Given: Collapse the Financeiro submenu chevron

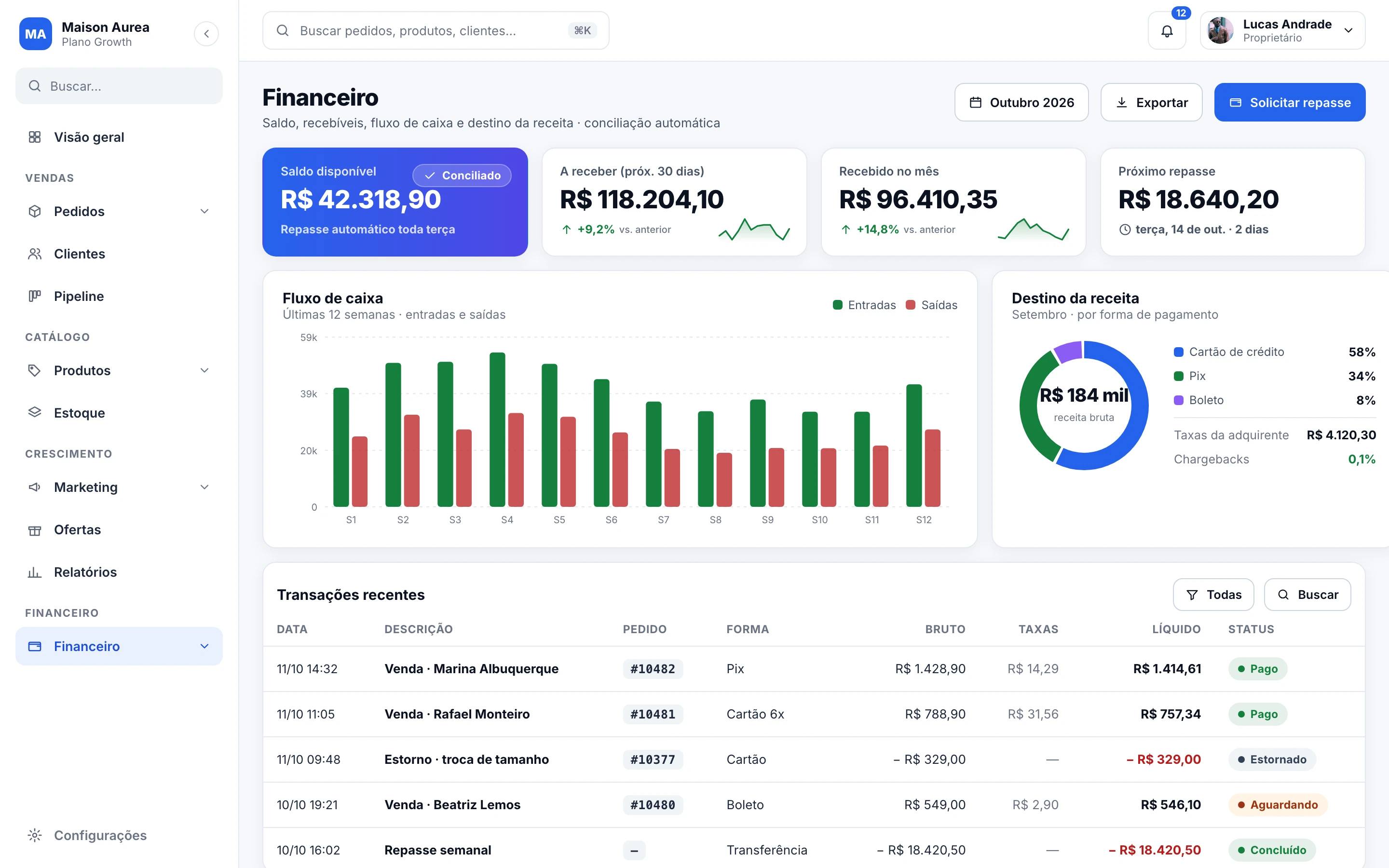Looking at the screenshot, I should [204, 646].
